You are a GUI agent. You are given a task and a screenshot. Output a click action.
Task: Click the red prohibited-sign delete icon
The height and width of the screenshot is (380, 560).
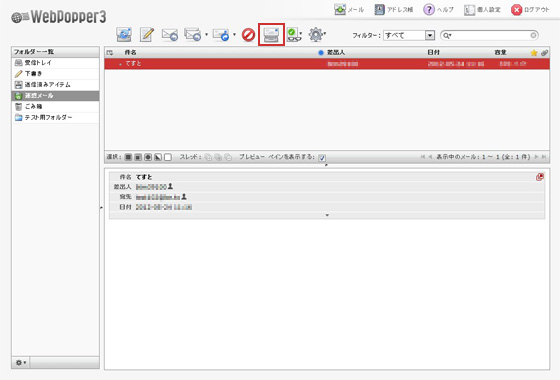[248, 35]
